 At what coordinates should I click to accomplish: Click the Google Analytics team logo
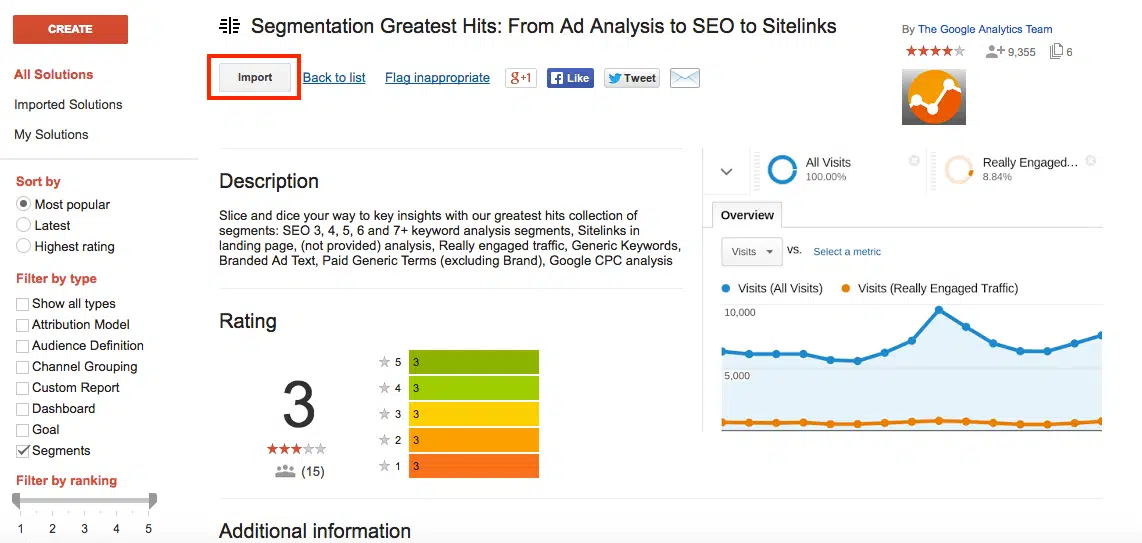click(x=933, y=97)
